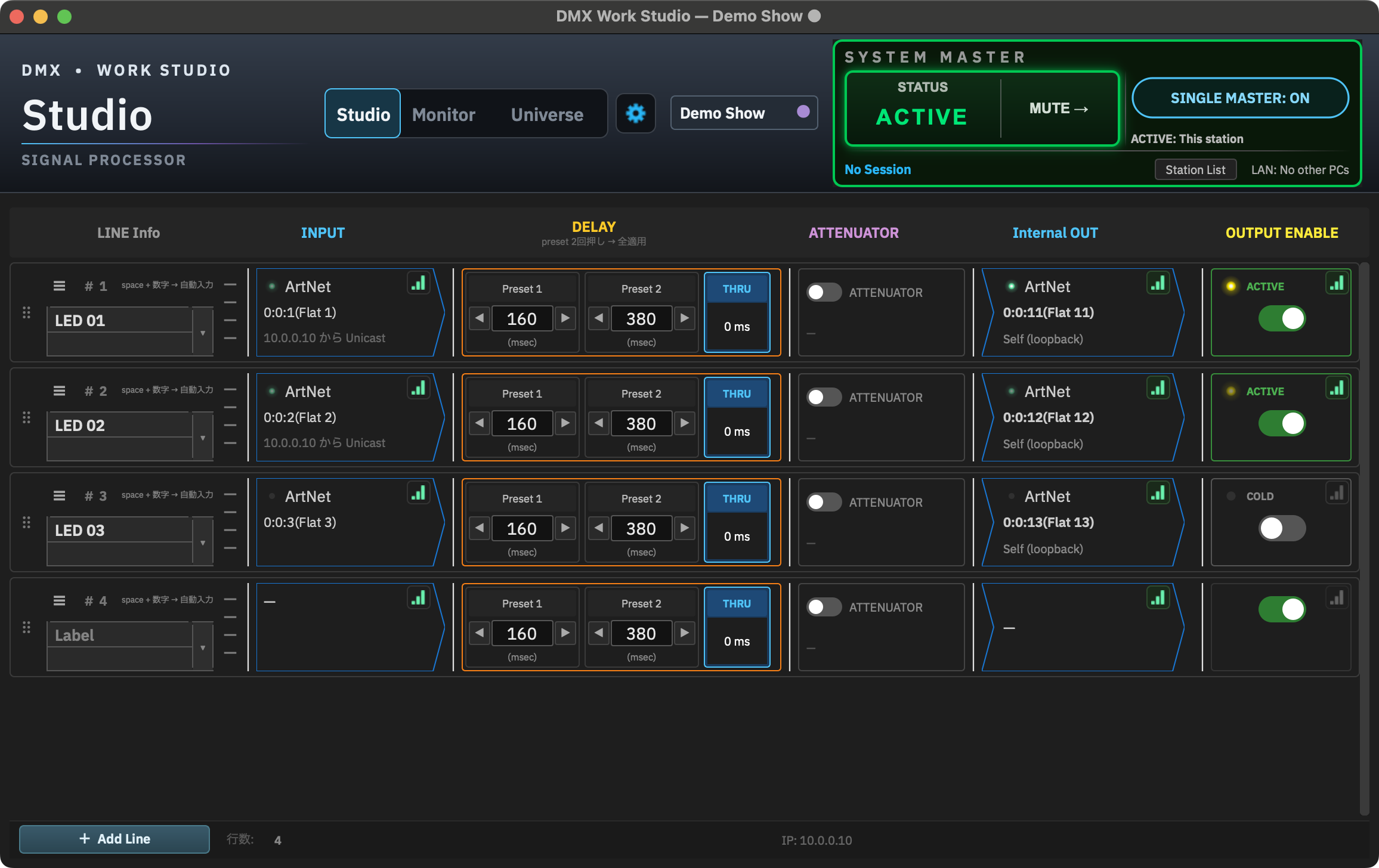Expand label dropdown arrow for LED 02

pos(203,438)
